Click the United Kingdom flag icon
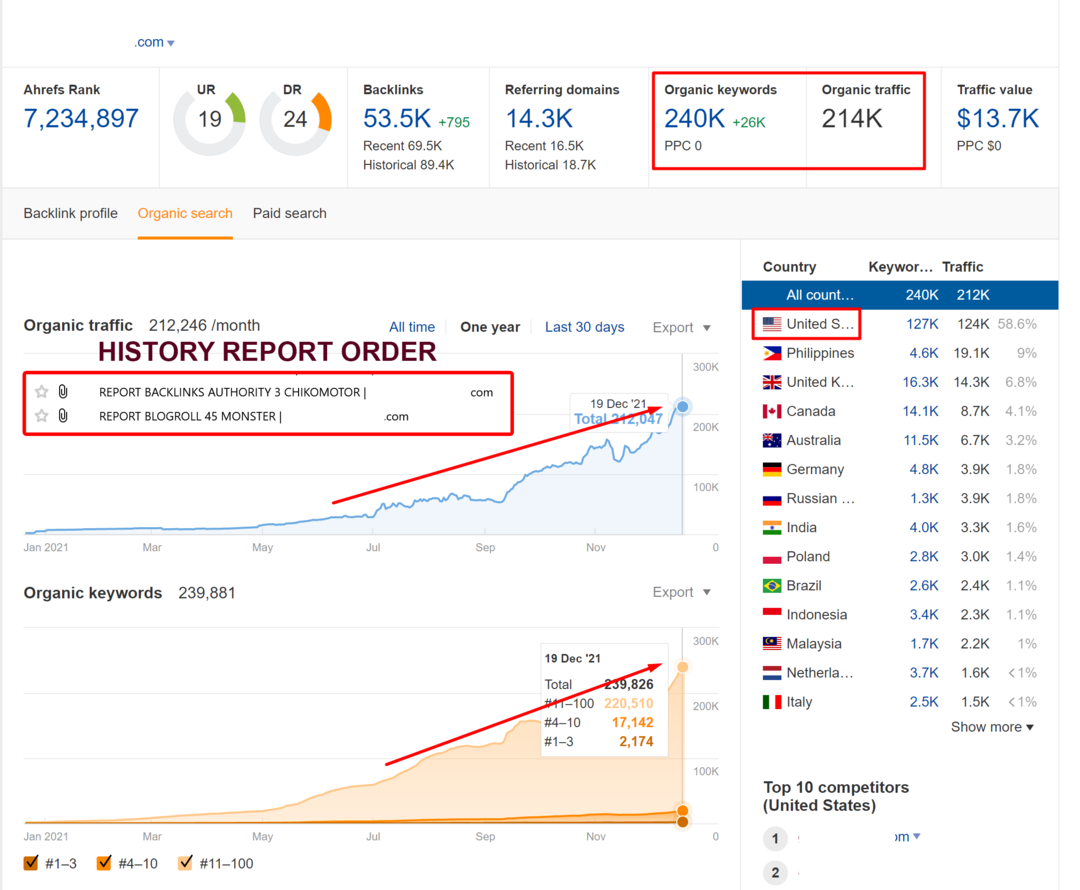 click(x=771, y=382)
